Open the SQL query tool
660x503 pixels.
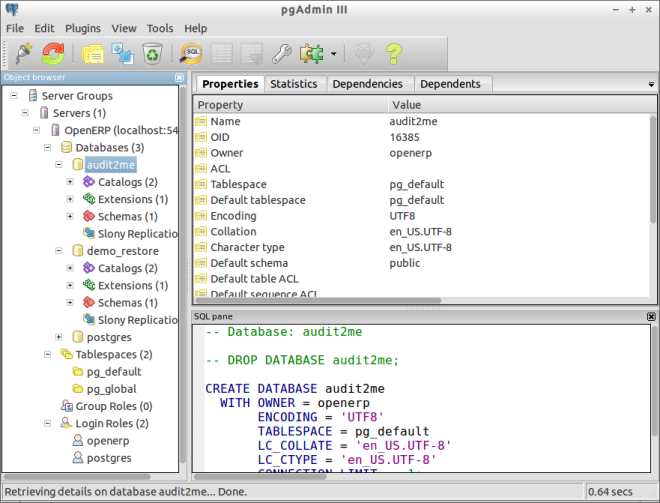pyautogui.click(x=190, y=53)
